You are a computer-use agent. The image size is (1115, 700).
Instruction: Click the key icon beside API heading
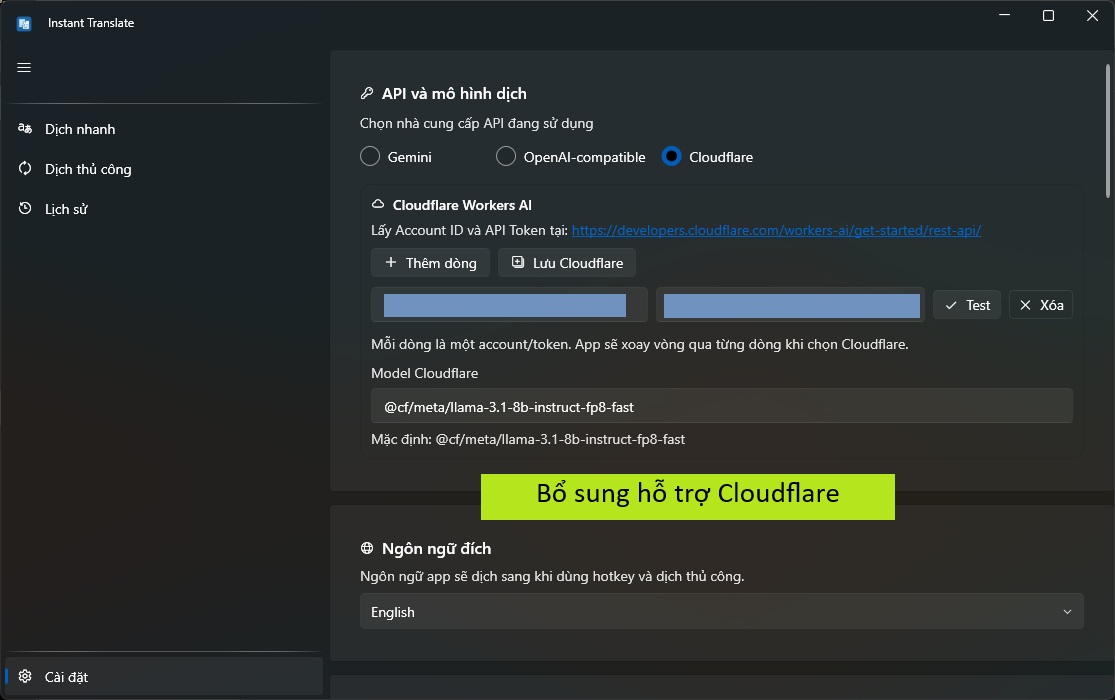pyautogui.click(x=367, y=93)
